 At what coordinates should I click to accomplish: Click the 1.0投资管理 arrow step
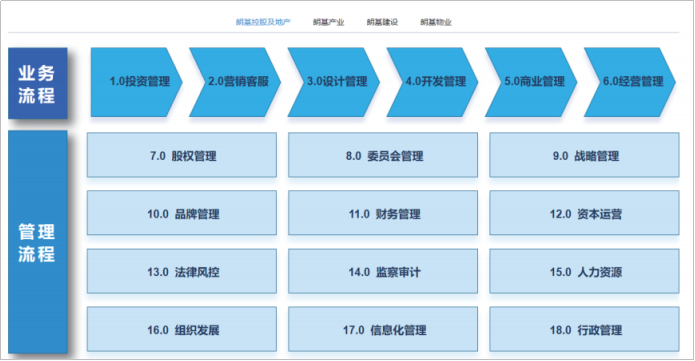pos(137,82)
